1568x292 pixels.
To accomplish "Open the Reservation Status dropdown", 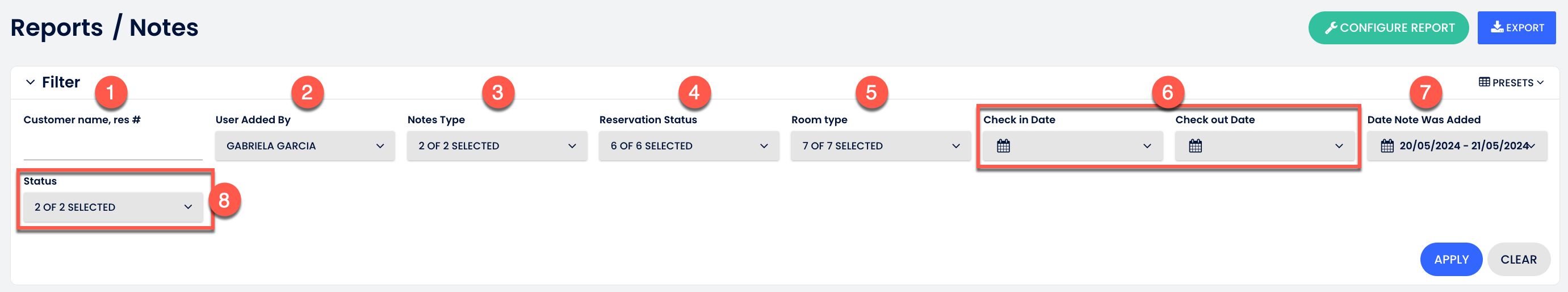I will click(689, 145).
